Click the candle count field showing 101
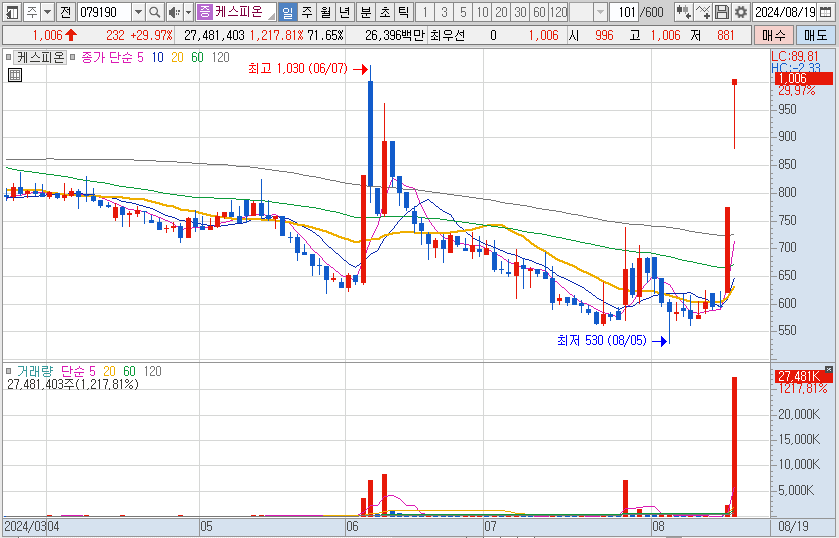The image size is (839, 538). point(624,11)
